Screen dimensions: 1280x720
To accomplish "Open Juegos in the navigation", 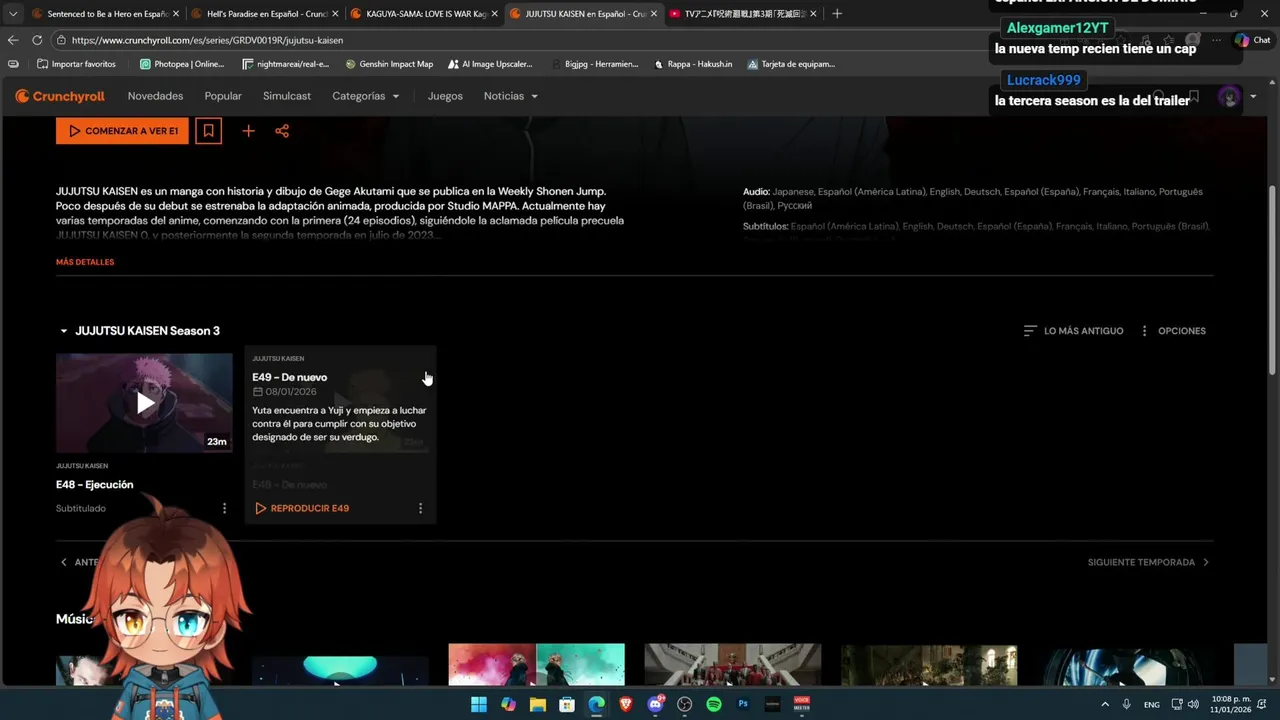I will coord(445,96).
